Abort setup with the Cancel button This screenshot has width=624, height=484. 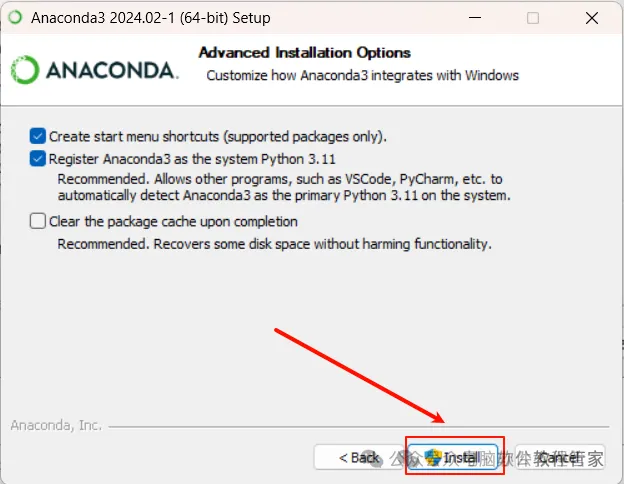coord(560,457)
